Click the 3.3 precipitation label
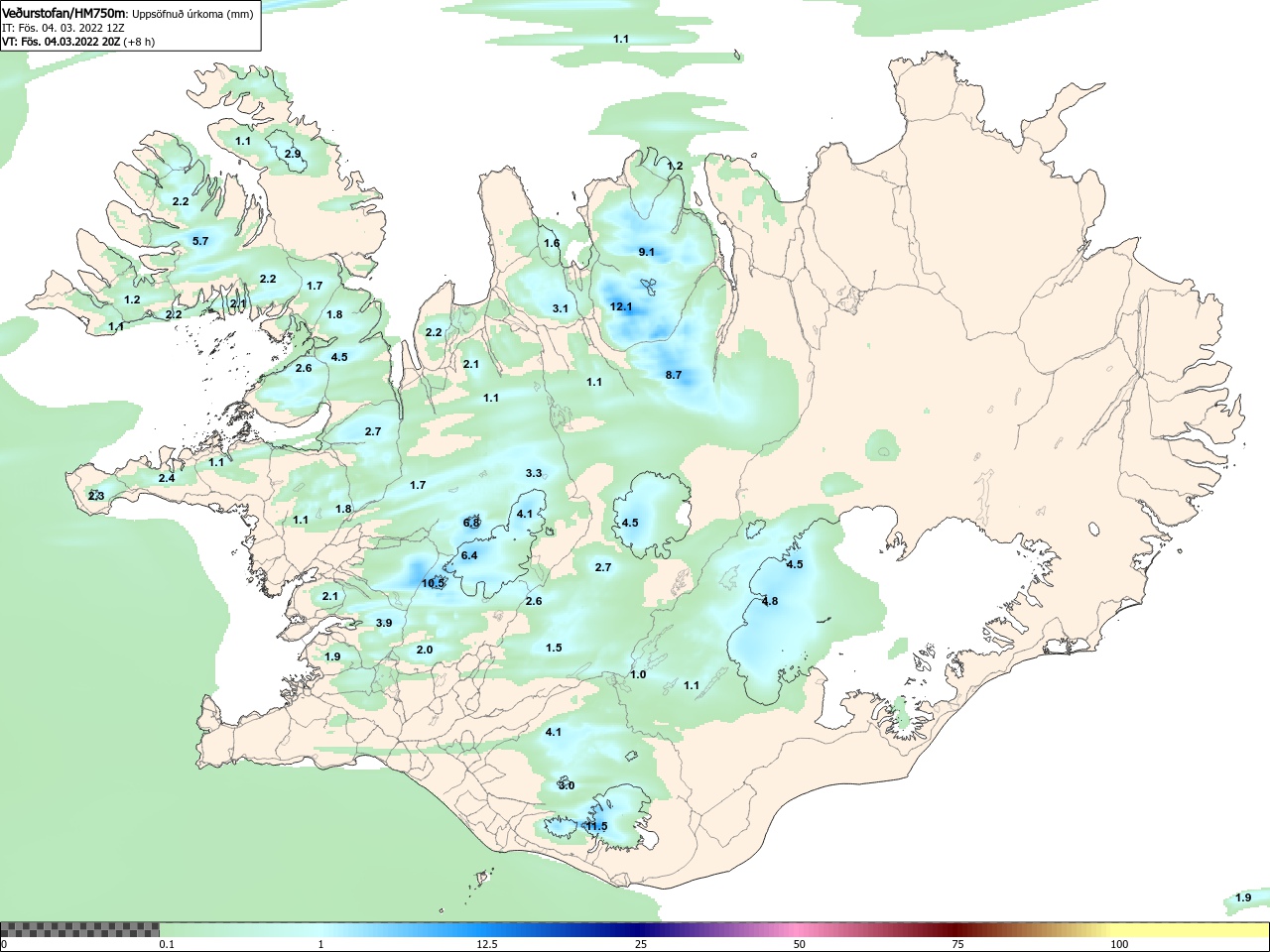Image resolution: width=1270 pixels, height=952 pixels. (x=534, y=473)
